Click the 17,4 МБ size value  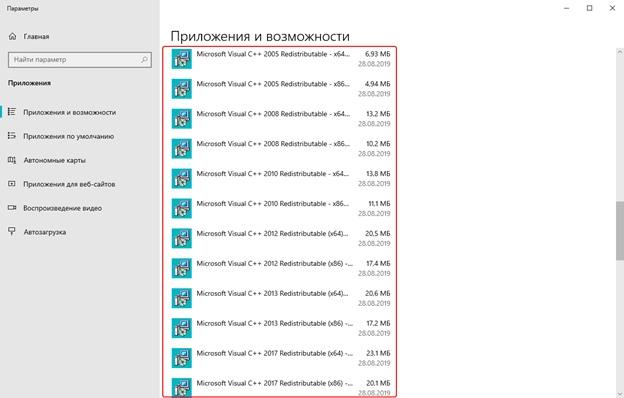click(378, 263)
